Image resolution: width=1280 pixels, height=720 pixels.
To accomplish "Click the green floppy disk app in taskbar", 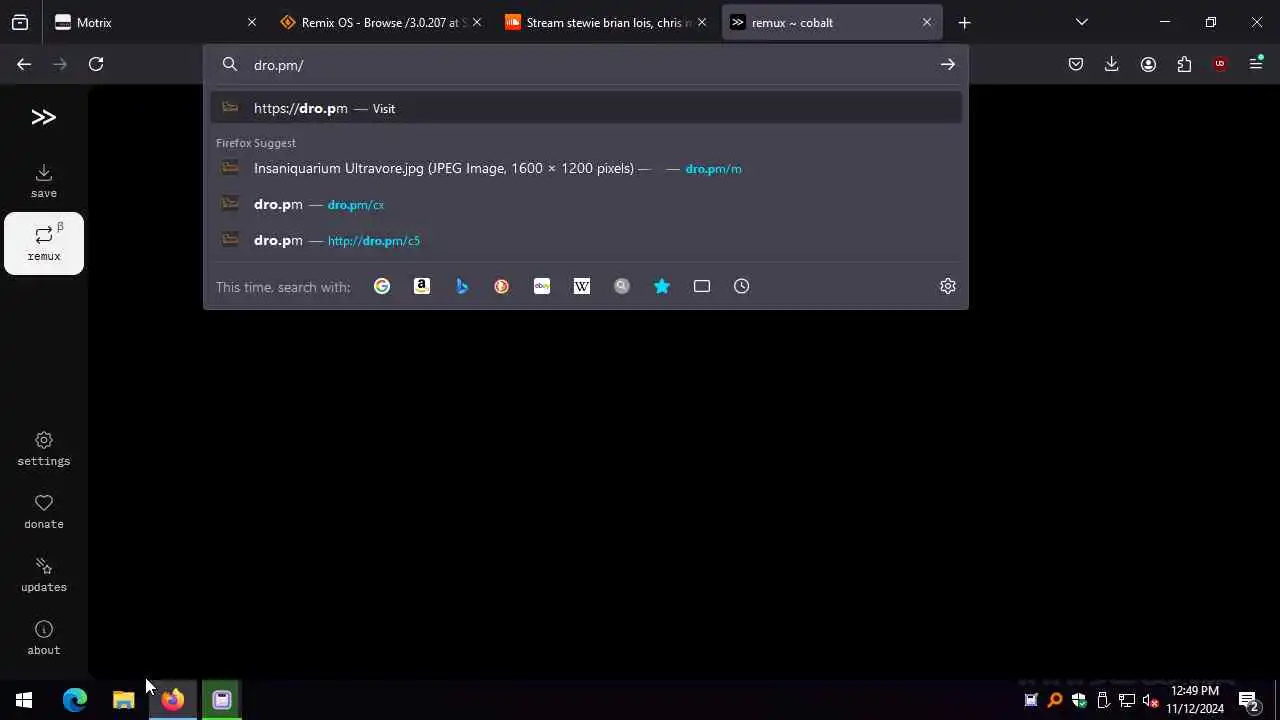I will point(222,700).
